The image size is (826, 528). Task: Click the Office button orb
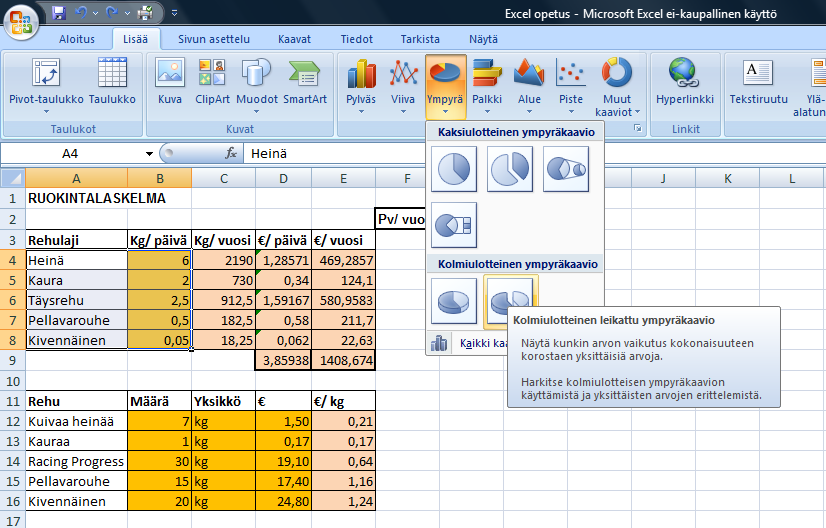click(x=21, y=22)
